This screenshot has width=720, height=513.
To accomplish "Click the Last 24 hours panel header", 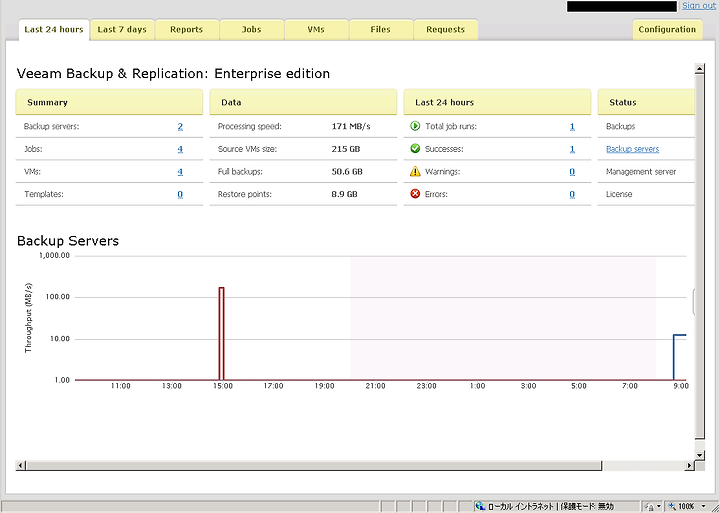I will pos(497,102).
